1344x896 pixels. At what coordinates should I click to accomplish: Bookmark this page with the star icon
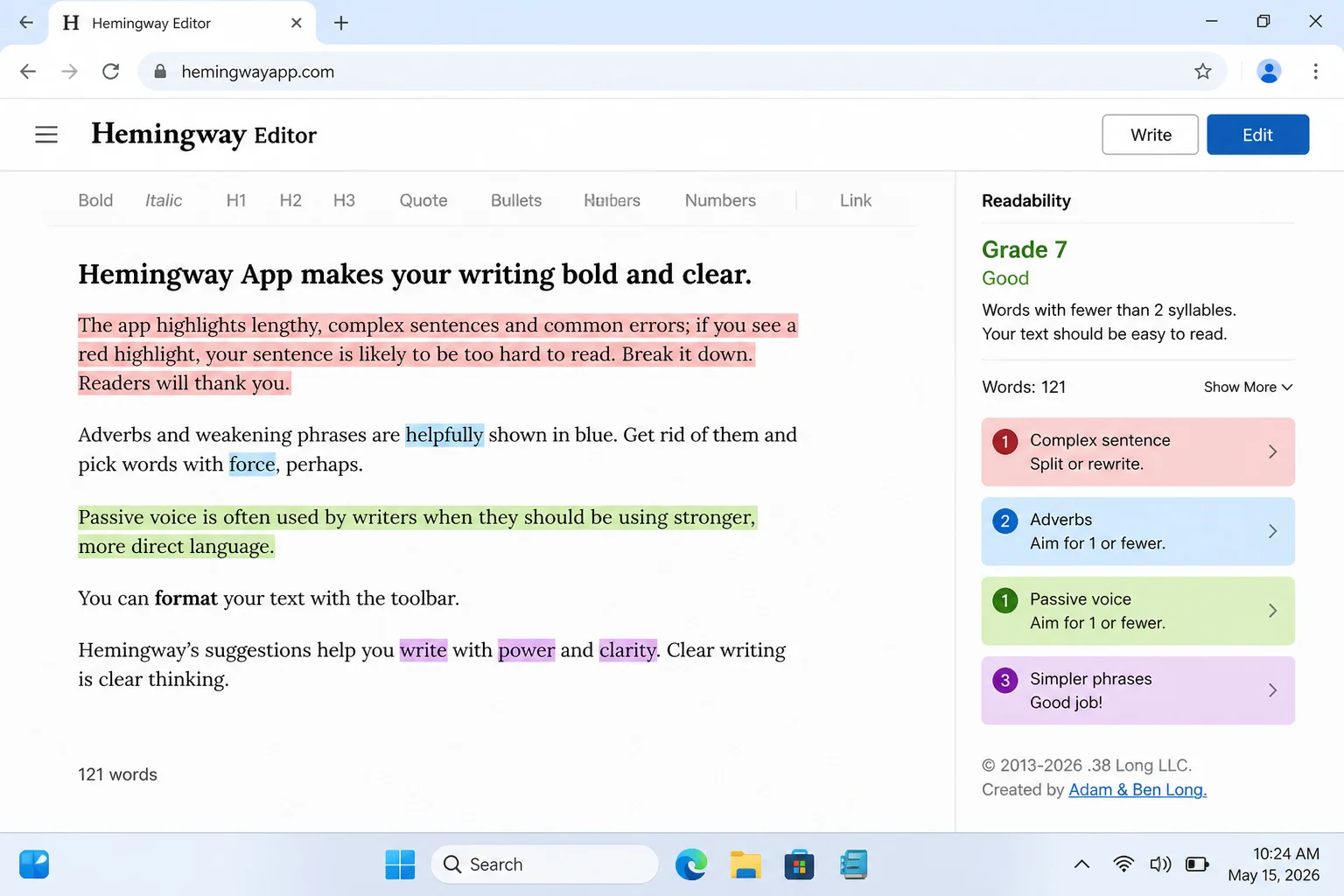1203,72
